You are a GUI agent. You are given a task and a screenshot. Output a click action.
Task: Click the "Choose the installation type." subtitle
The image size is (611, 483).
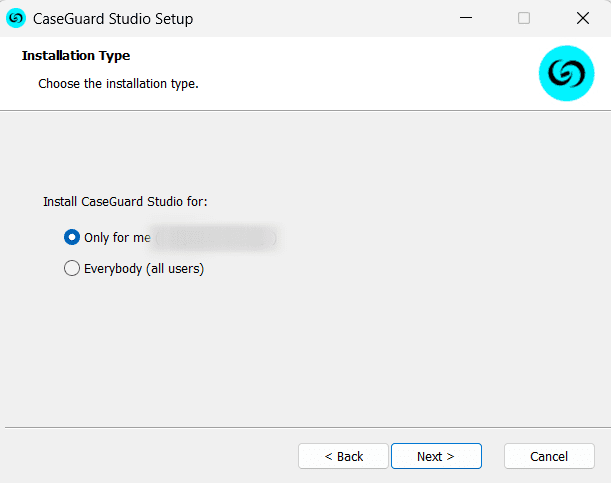point(118,84)
